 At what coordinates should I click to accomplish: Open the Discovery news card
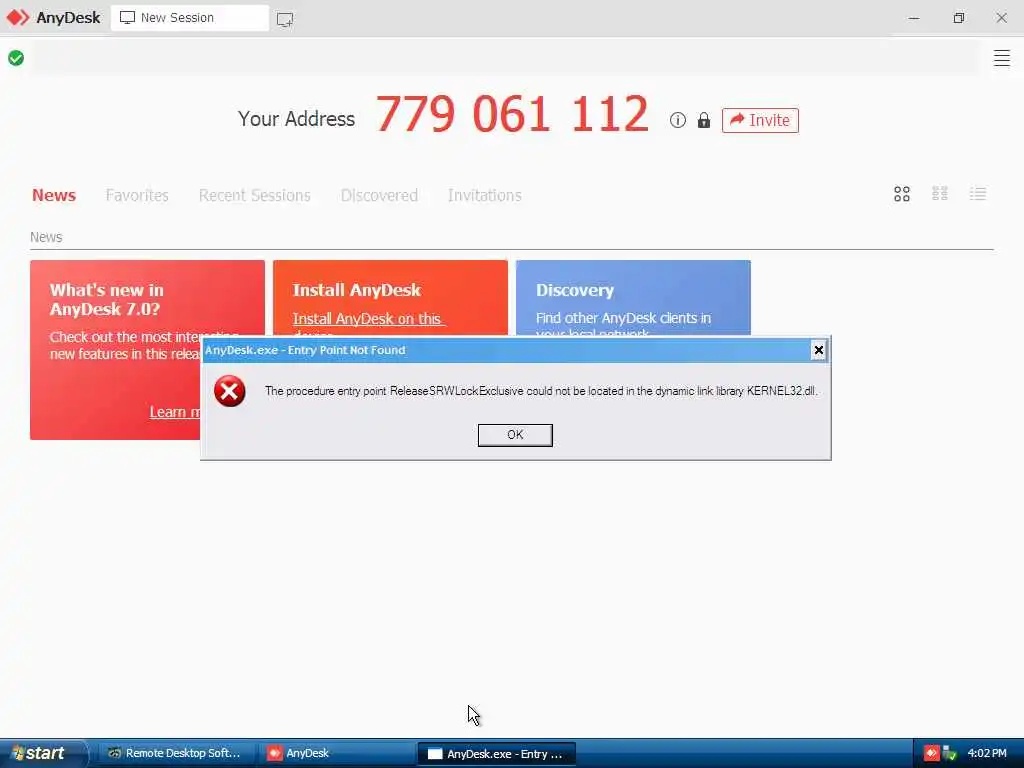pyautogui.click(x=633, y=298)
